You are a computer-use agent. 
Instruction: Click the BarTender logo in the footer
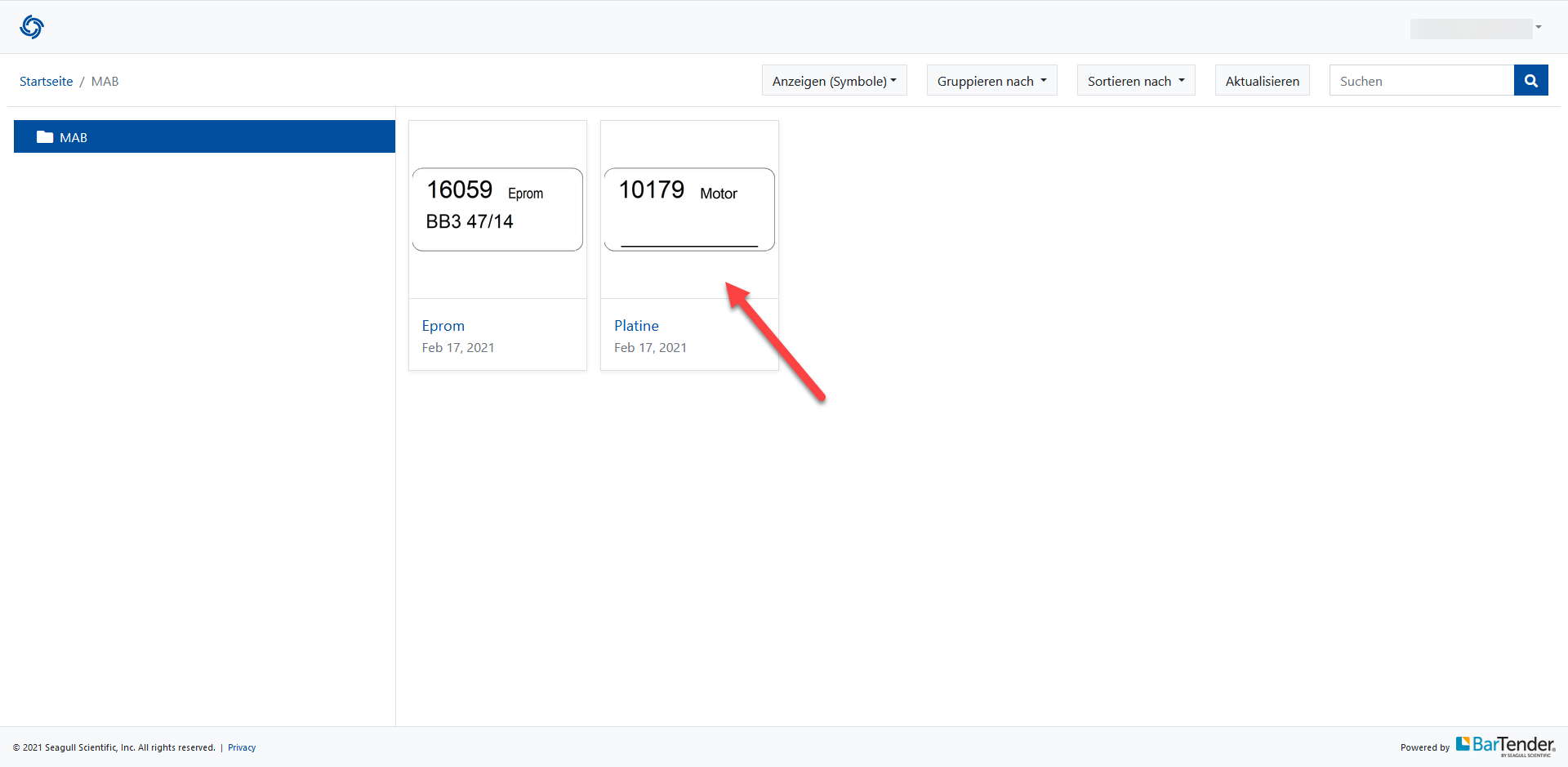click(1504, 745)
